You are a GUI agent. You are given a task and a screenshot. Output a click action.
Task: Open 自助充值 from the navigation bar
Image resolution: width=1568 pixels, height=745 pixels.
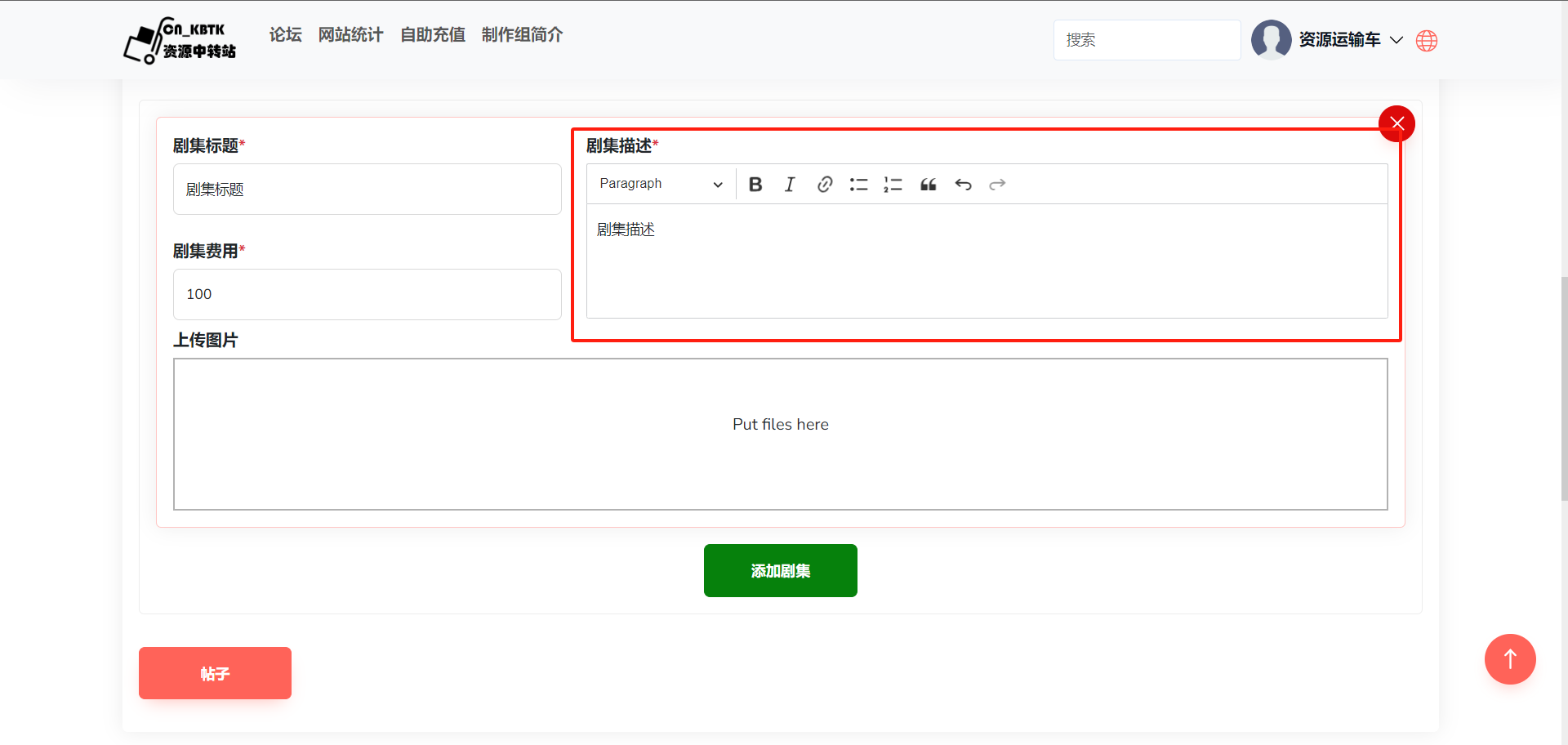(x=433, y=35)
